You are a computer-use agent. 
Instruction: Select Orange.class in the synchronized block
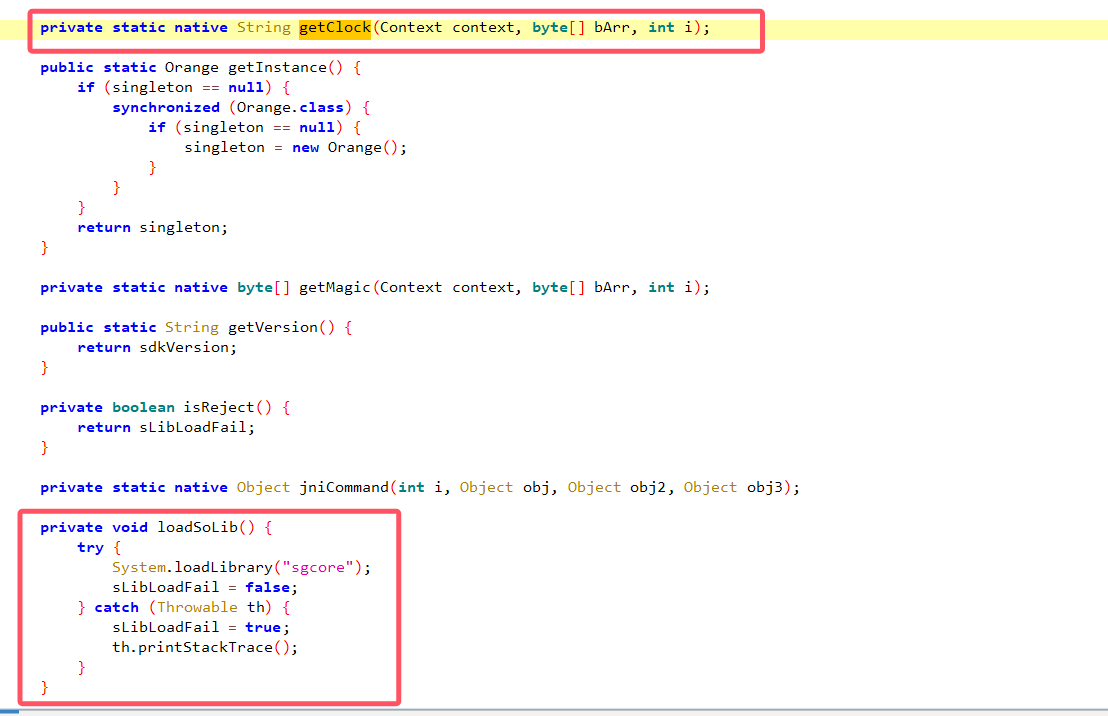(290, 107)
